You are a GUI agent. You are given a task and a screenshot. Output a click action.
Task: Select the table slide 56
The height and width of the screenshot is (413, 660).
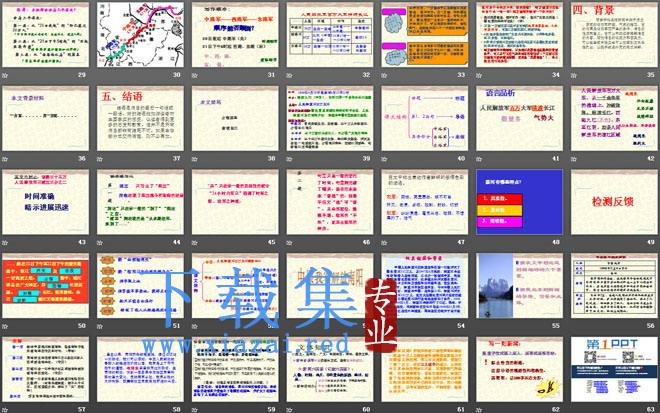[x=615, y=285]
